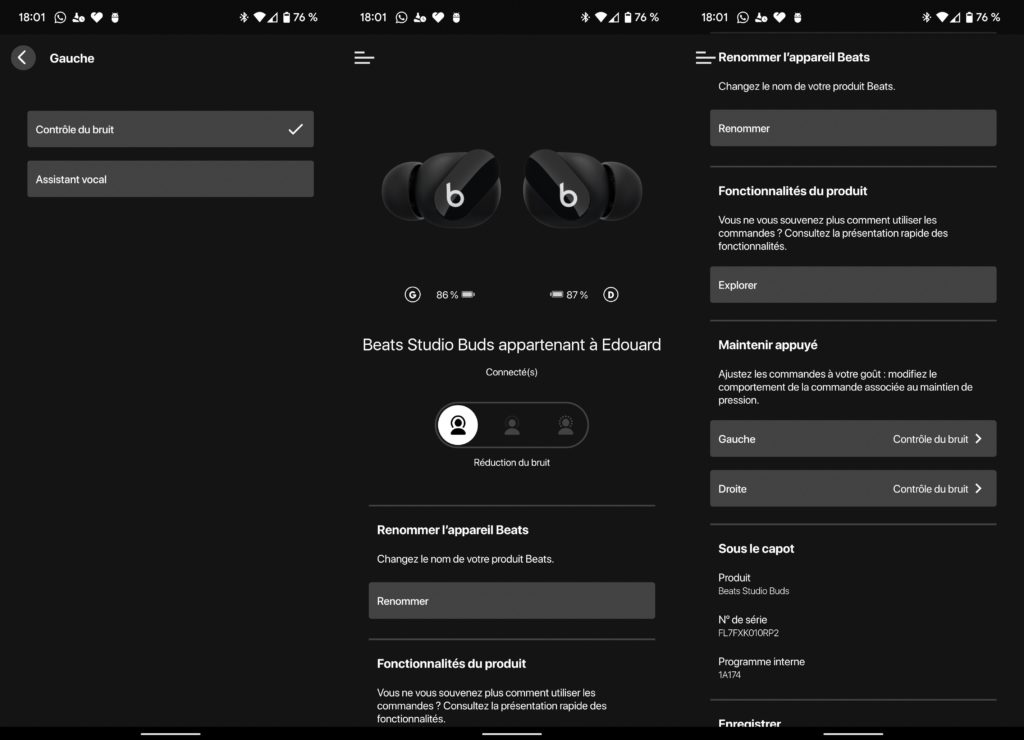Tap the back arrow next to Gauche

[x=23, y=57]
